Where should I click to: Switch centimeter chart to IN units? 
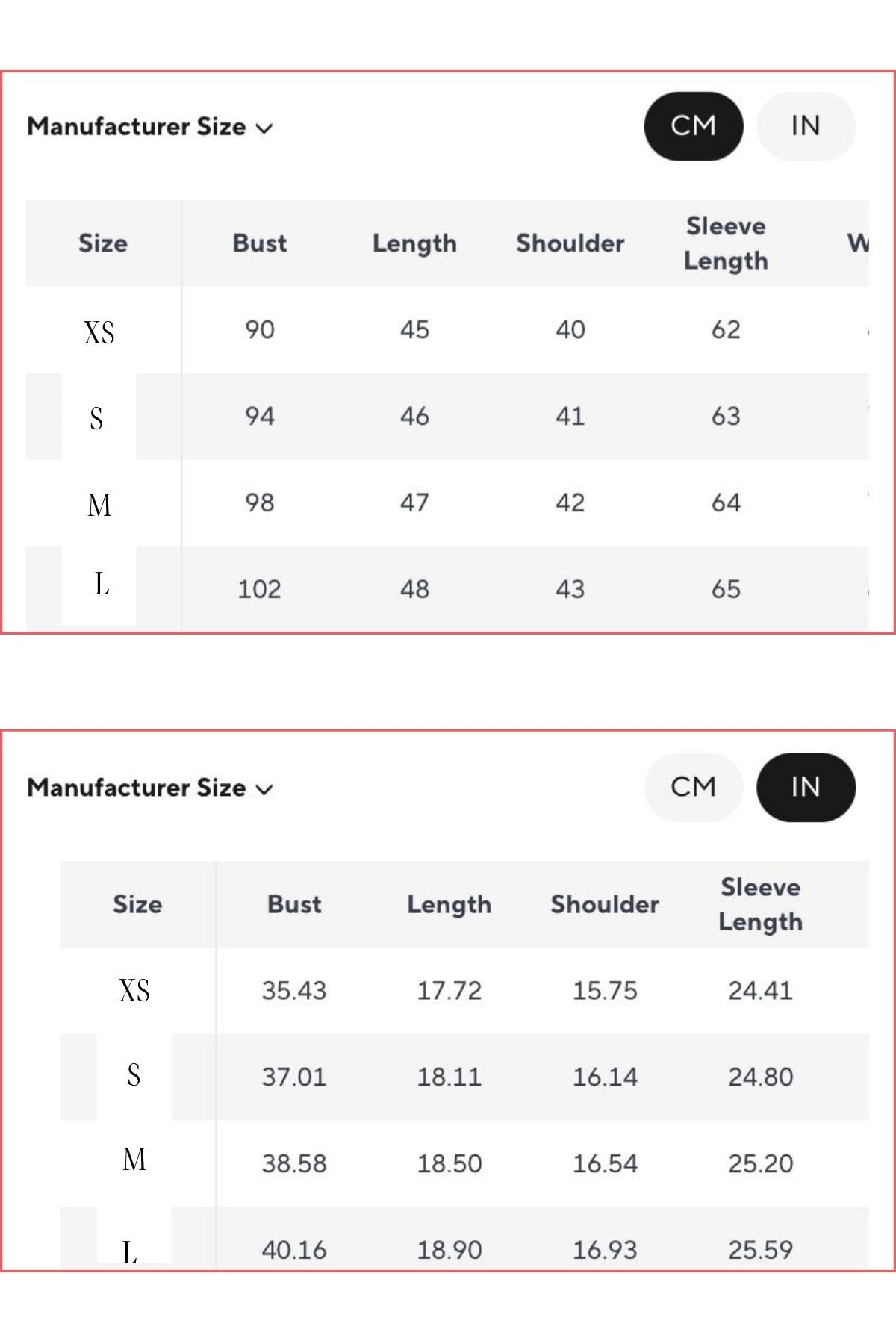(x=805, y=126)
